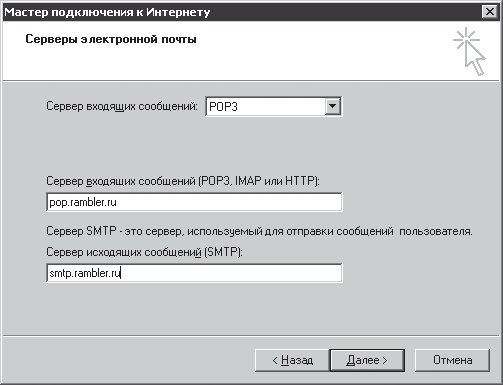
Task: Open the incoming server type dropdown arrow
Action: click(332, 107)
